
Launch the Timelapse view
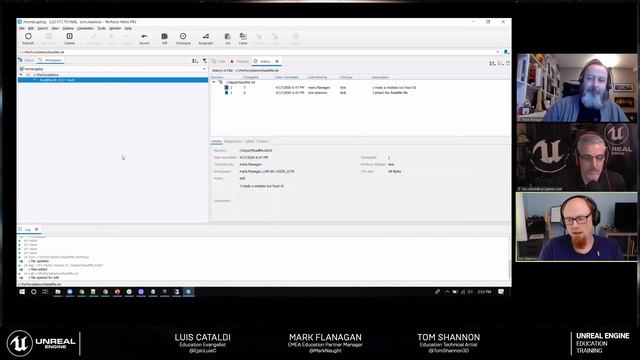tap(183, 38)
